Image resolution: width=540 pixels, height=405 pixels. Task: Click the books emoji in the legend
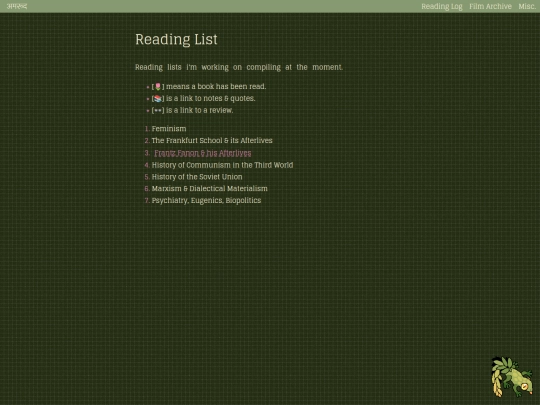click(158, 98)
